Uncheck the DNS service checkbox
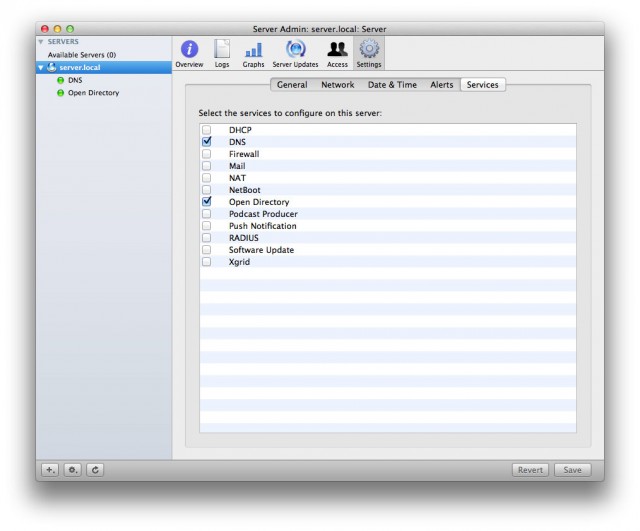Image resolution: width=640 pixels, height=531 pixels. click(x=207, y=142)
